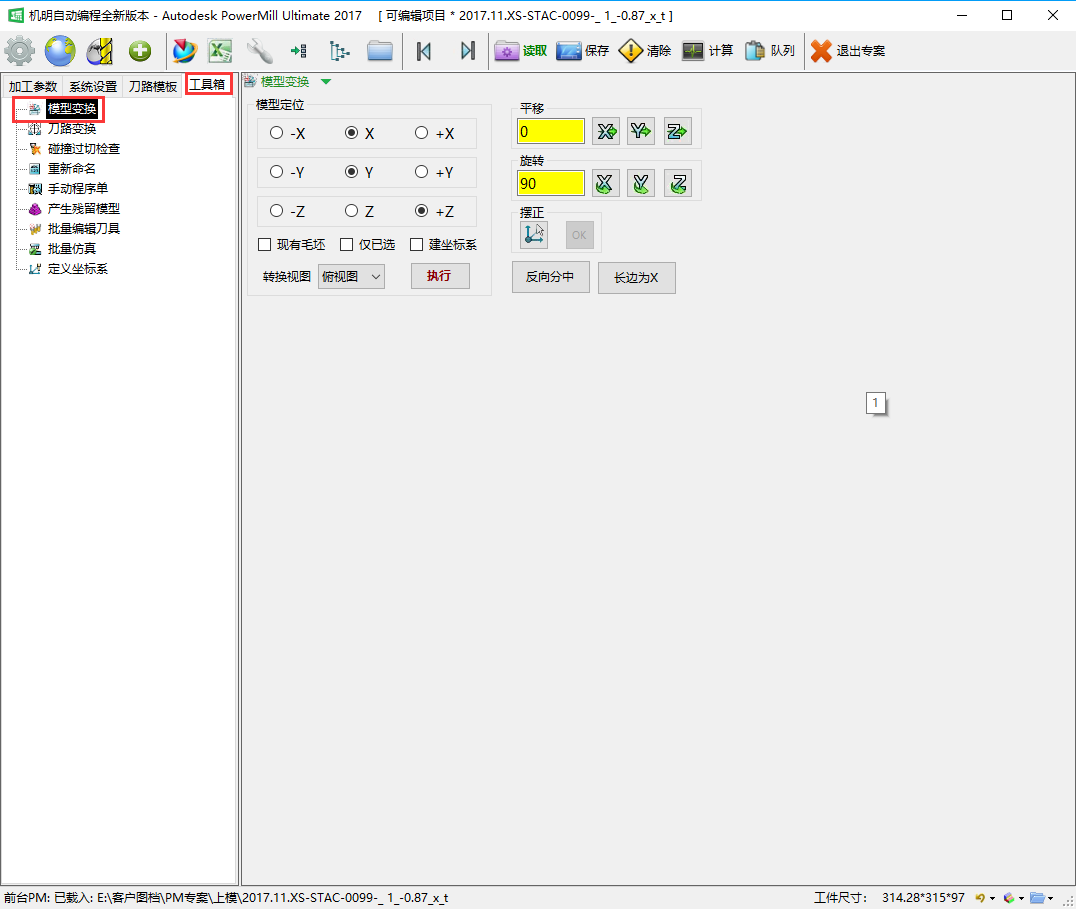The image size is (1076, 909).
Task: Click the milling cutter tool icon
Action: tap(100, 51)
